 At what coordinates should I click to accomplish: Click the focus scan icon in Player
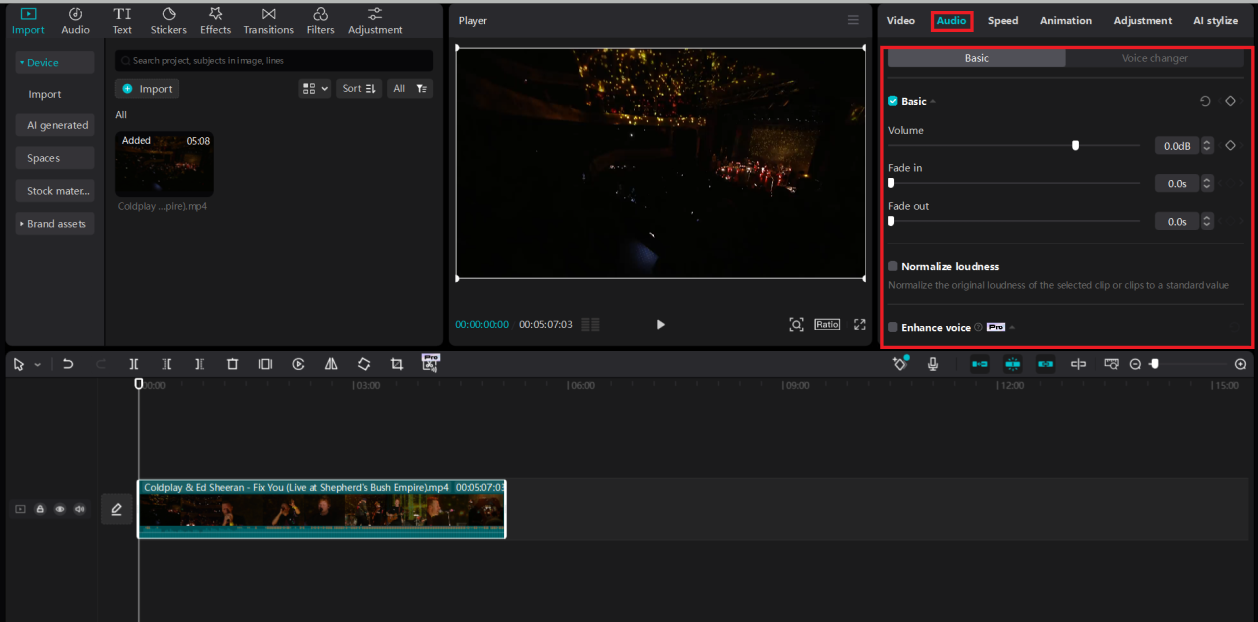pyautogui.click(x=796, y=324)
